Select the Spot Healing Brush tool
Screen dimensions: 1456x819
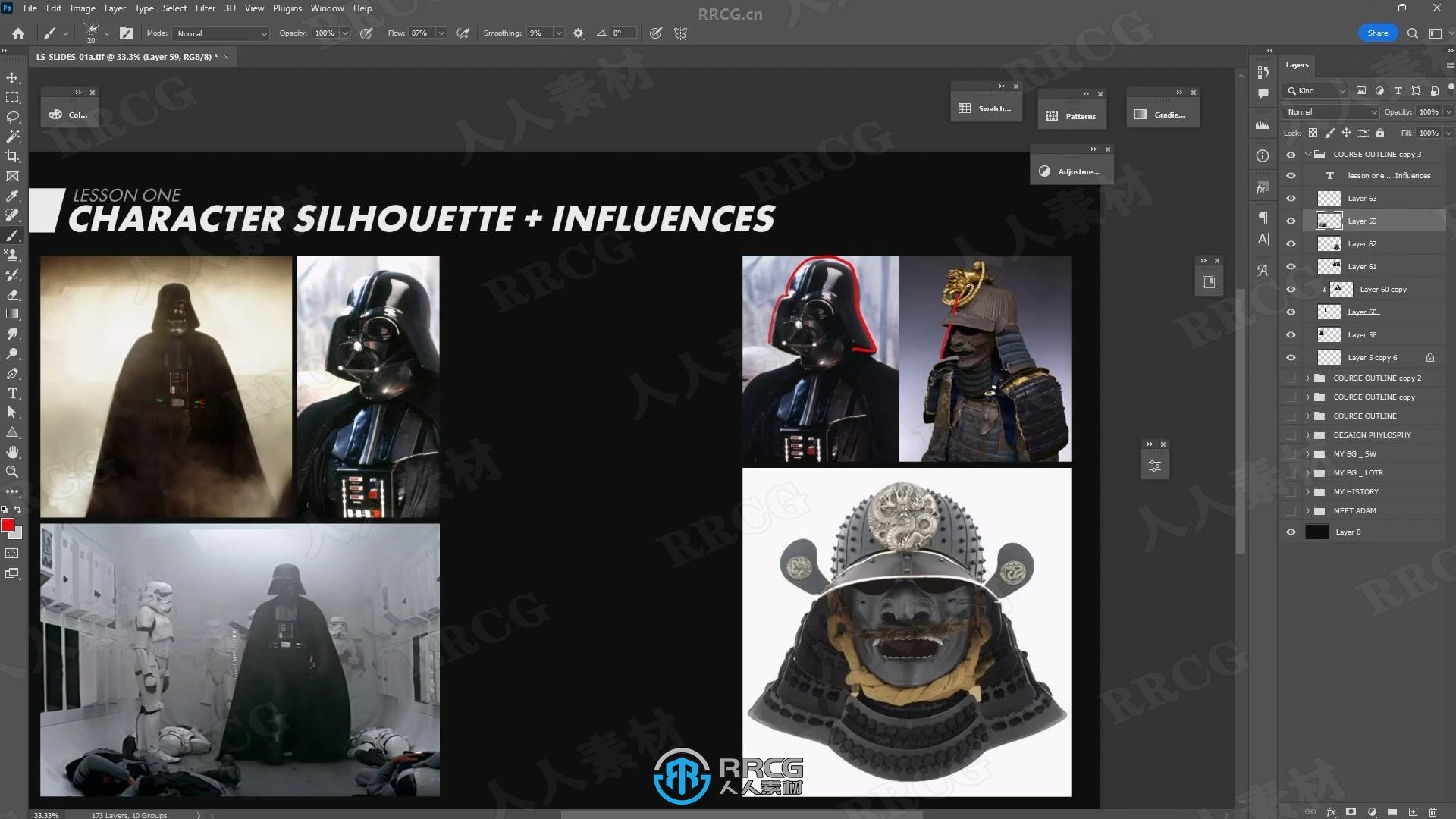click(12, 215)
